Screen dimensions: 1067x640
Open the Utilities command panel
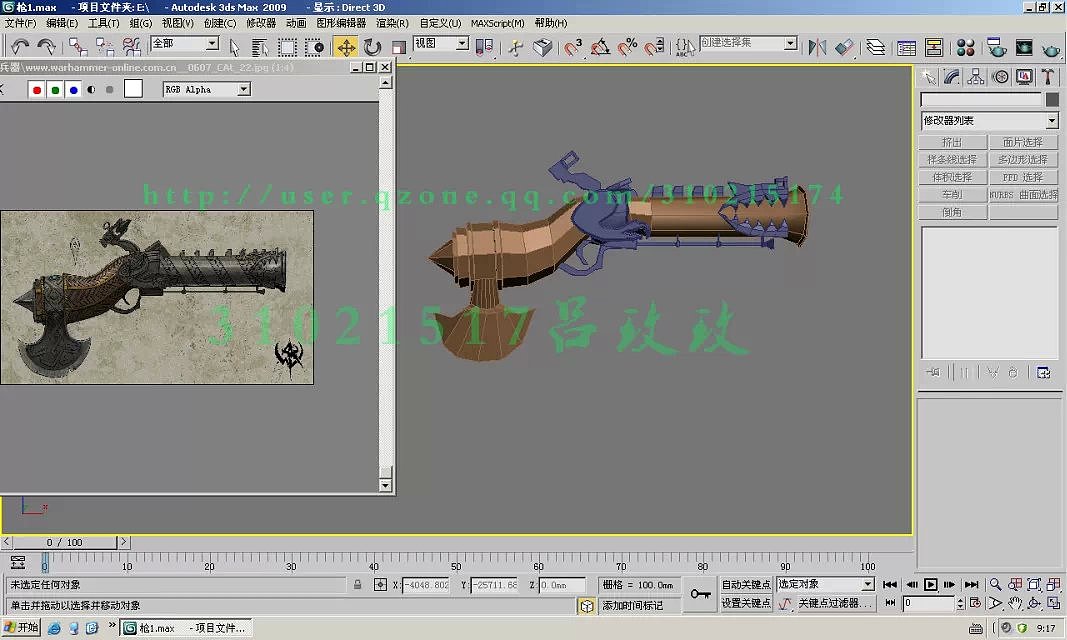click(x=1048, y=76)
